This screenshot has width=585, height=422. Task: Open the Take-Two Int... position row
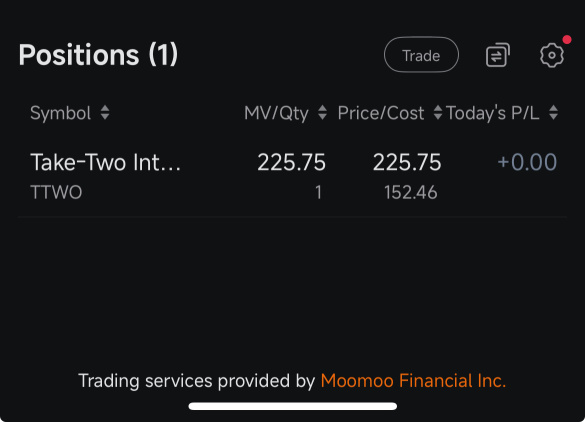tap(292, 176)
